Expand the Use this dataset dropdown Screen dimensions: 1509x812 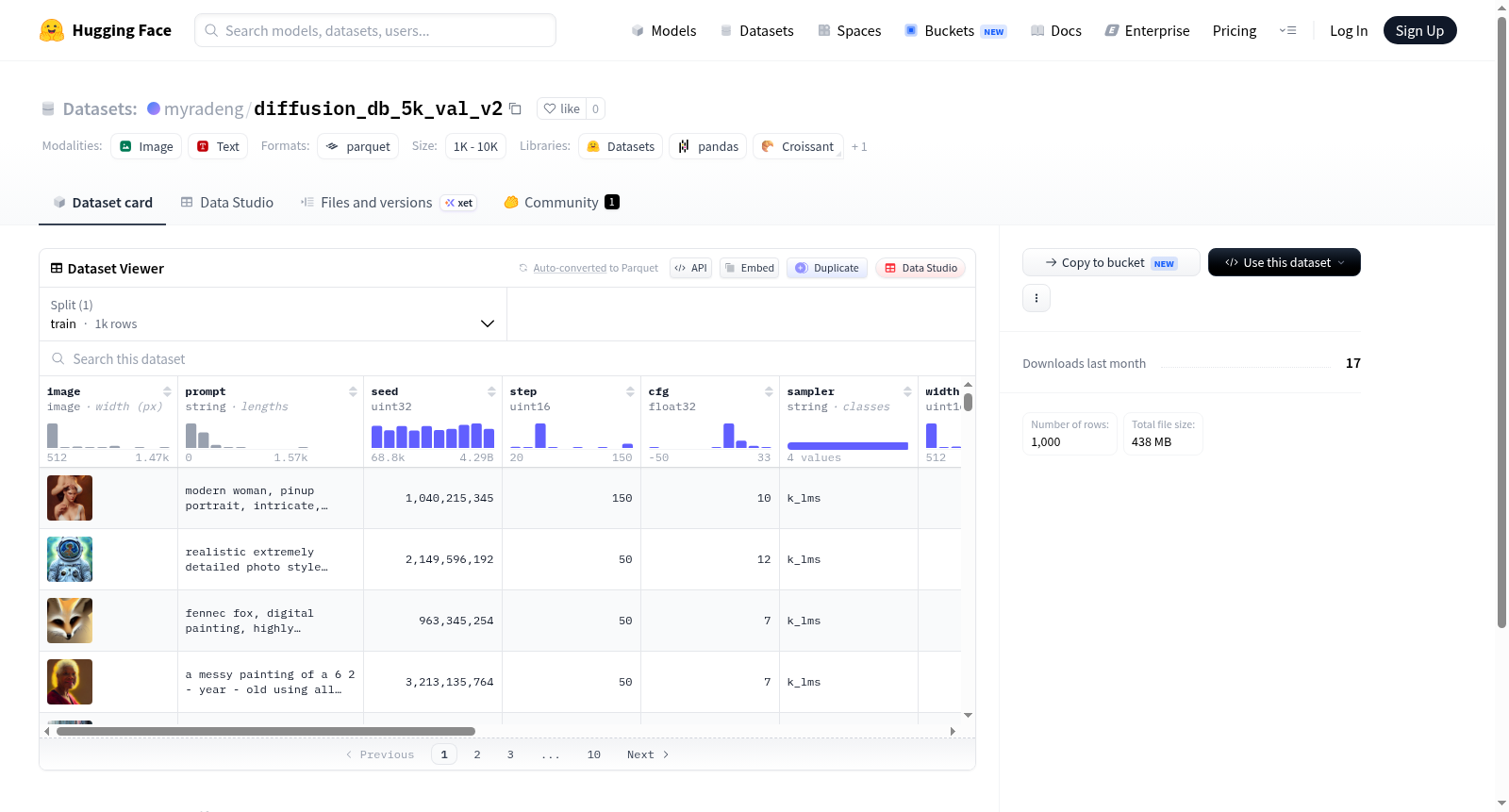pyautogui.click(x=1284, y=262)
